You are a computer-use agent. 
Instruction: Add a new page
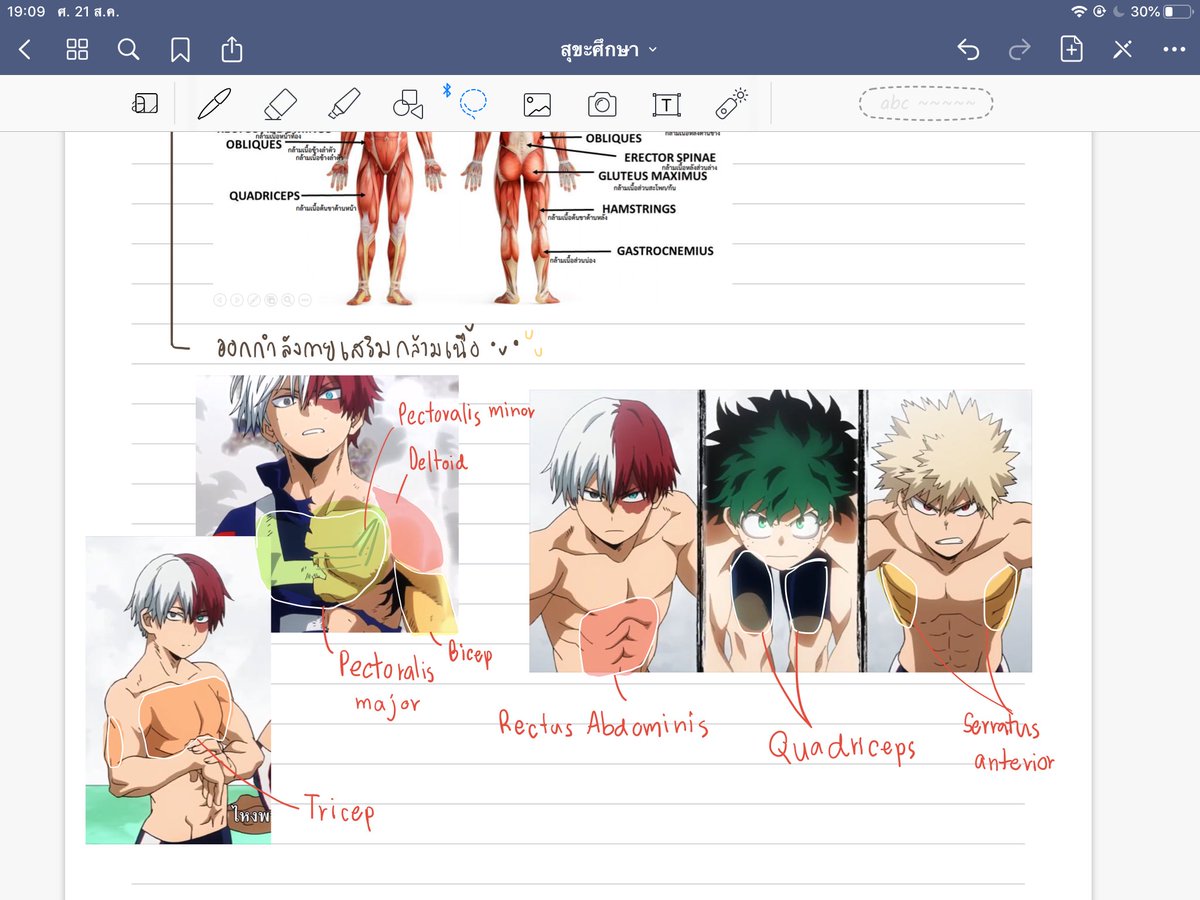(x=1071, y=49)
